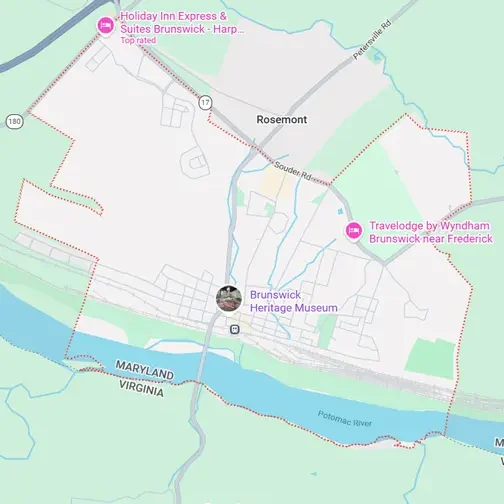Open the Brunswick Heritage Museum photo thumbnail

click(229, 298)
